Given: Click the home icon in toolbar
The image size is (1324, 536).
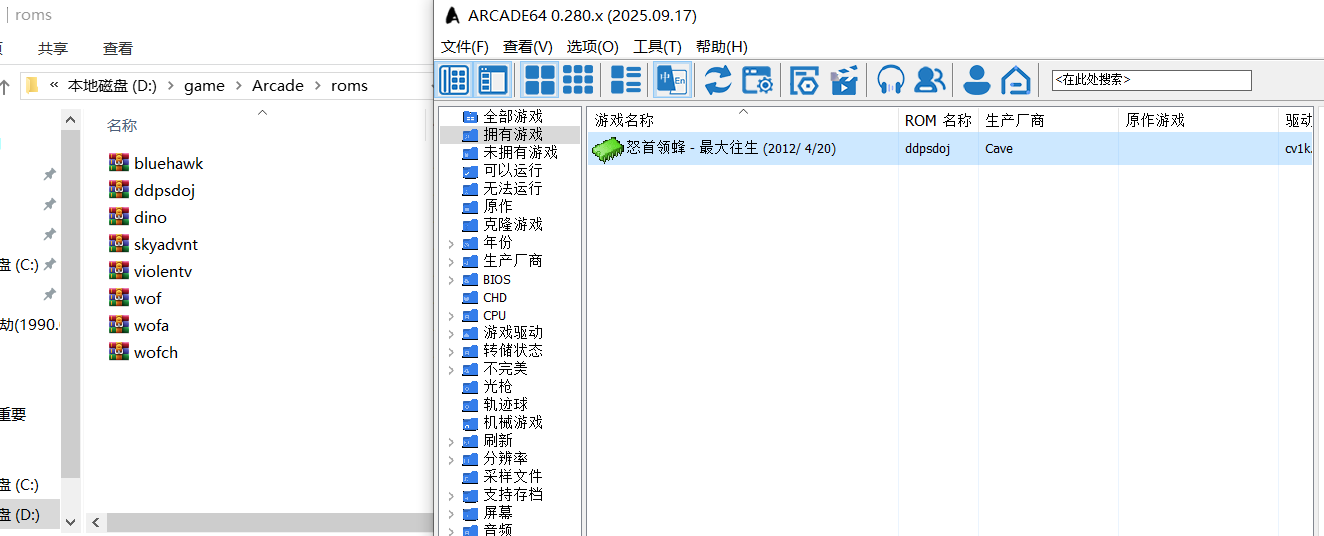Looking at the screenshot, I should [x=1016, y=80].
